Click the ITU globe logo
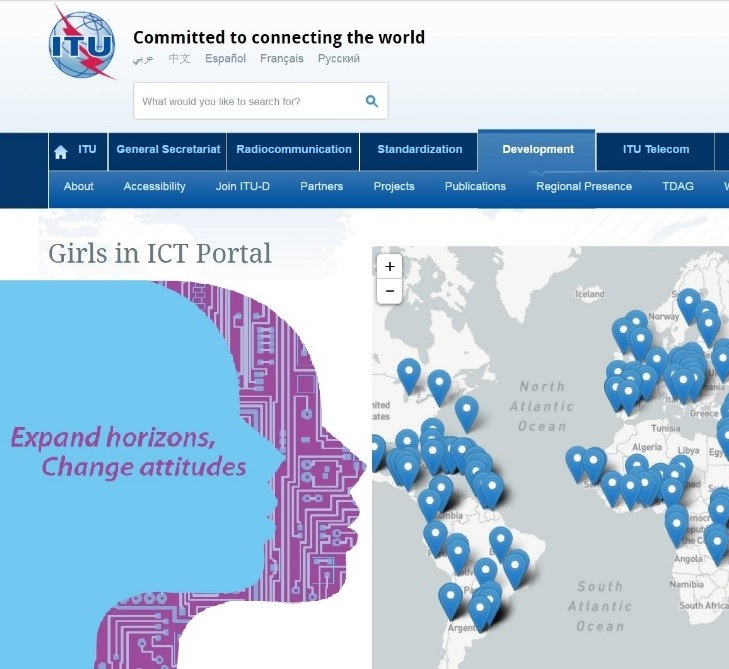The image size is (729, 669). coord(82,43)
